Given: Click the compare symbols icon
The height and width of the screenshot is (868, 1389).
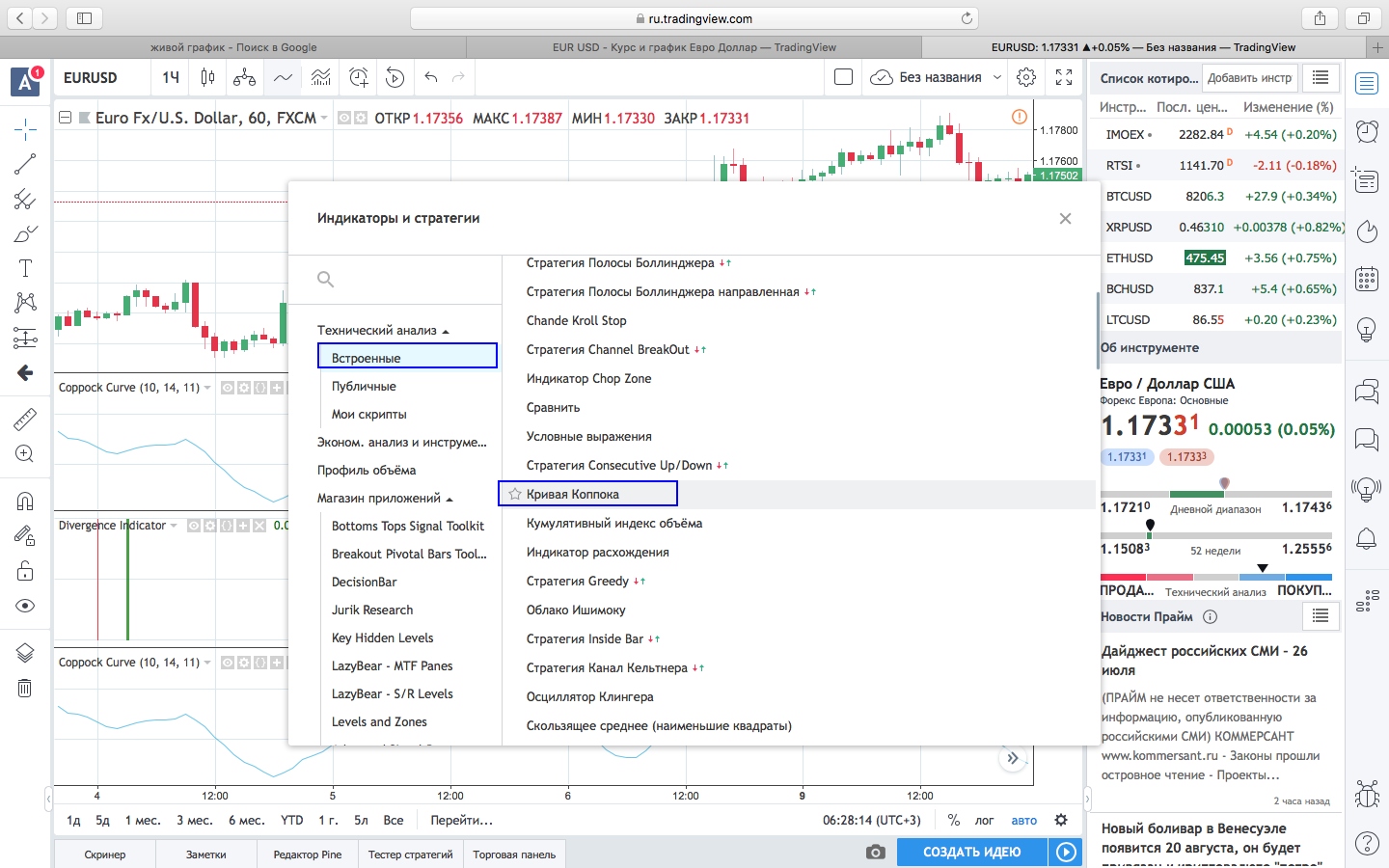Looking at the screenshot, I should (245, 77).
